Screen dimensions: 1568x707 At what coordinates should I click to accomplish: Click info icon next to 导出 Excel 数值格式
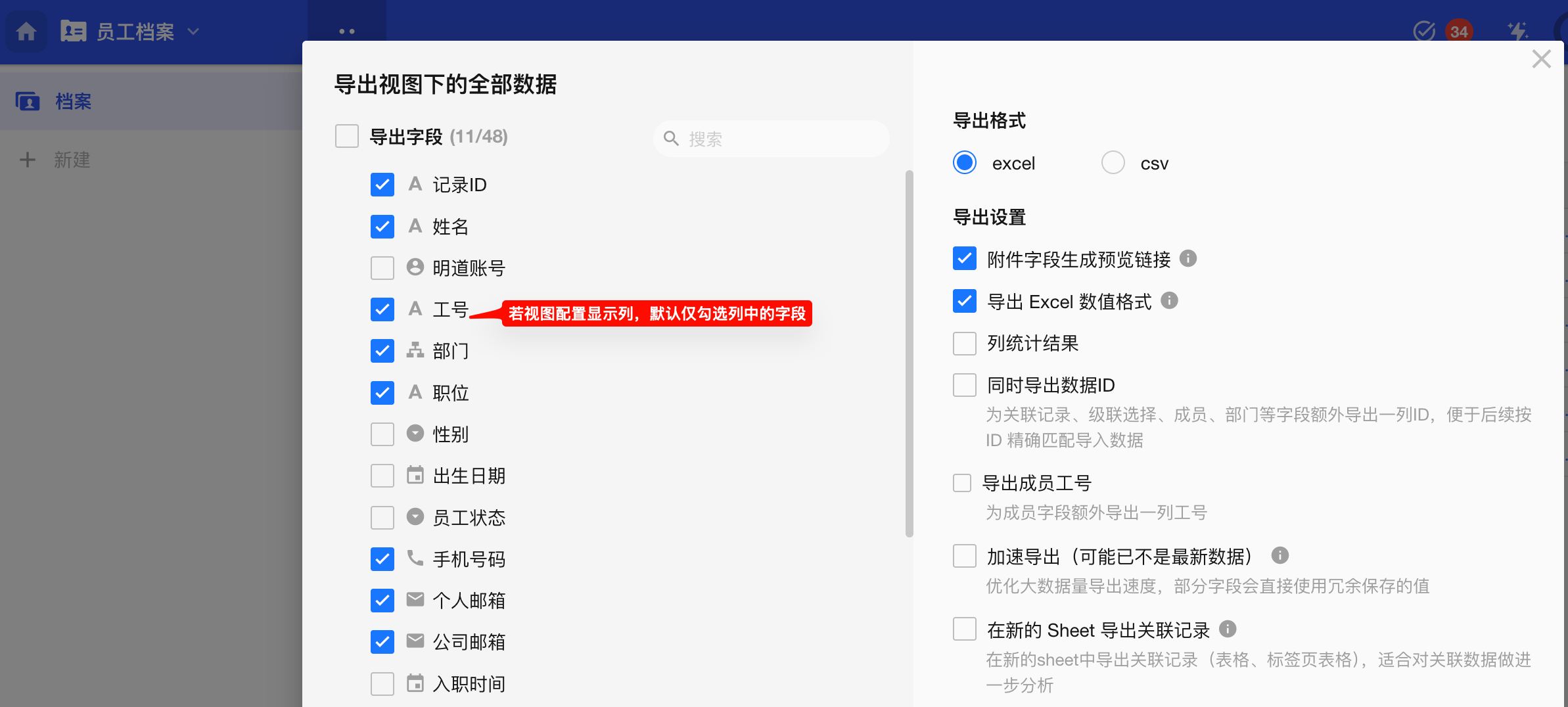(x=1169, y=301)
